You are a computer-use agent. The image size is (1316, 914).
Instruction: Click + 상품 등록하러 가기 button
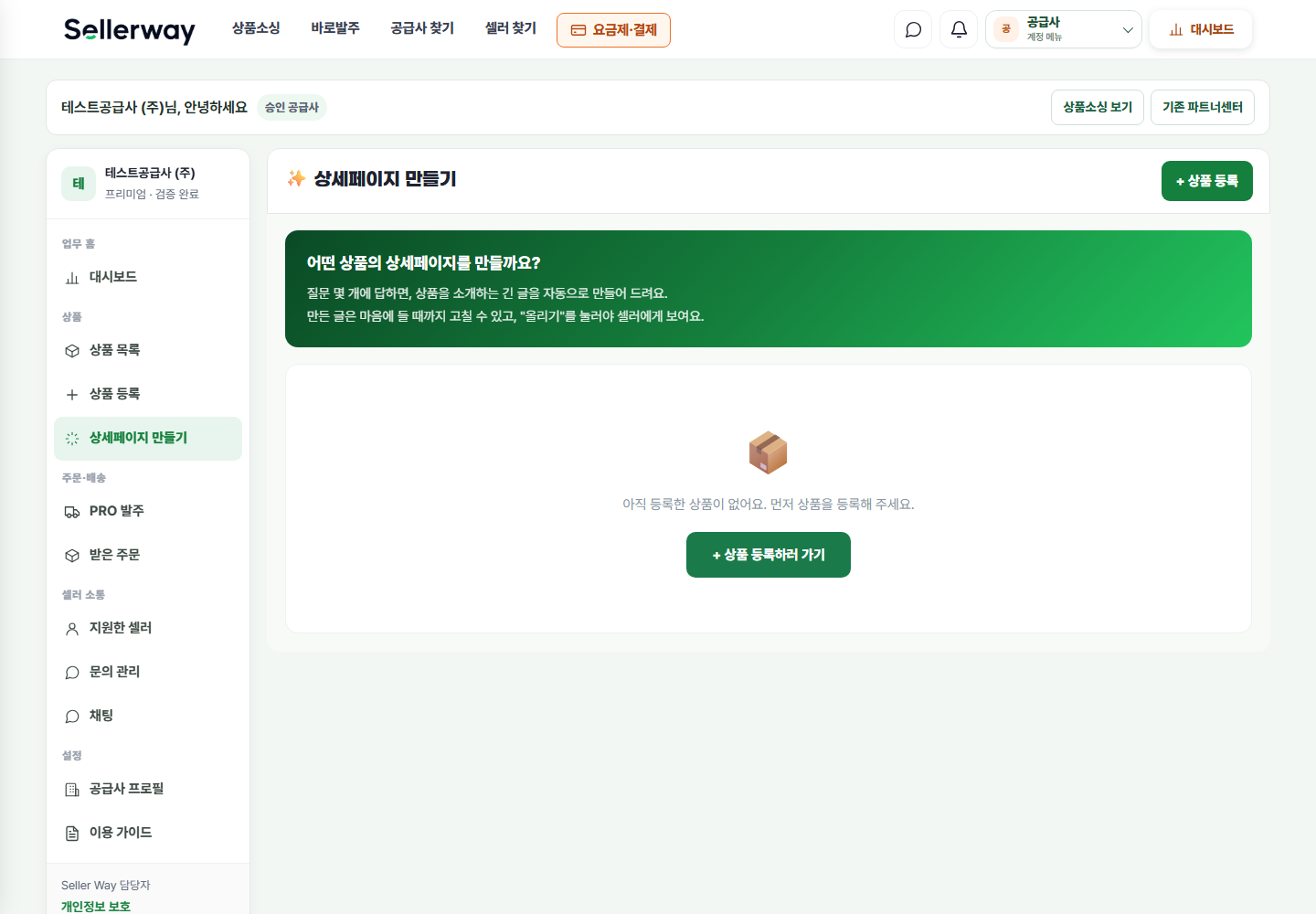(x=769, y=555)
